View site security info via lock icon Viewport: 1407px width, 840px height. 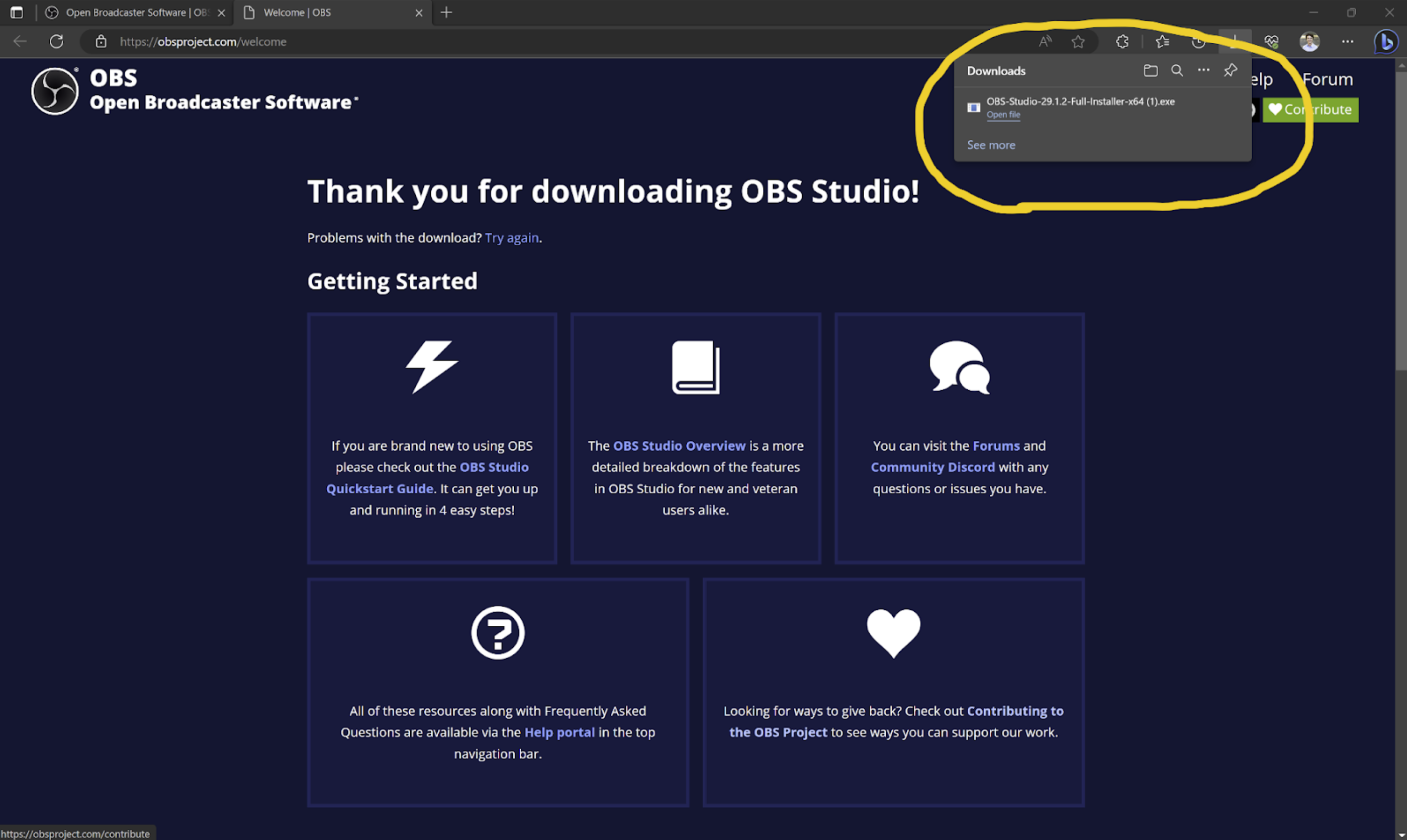(101, 41)
